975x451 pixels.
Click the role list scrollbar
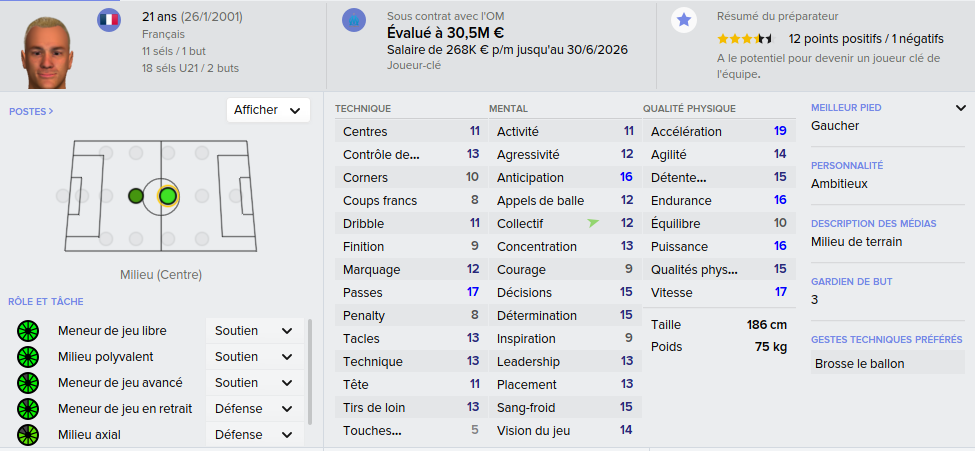(310, 371)
